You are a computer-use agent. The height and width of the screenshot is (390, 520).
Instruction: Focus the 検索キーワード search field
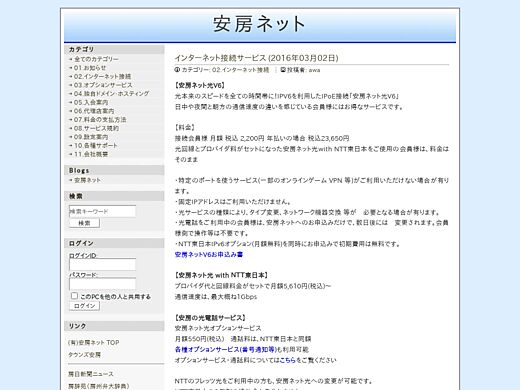[102, 211]
